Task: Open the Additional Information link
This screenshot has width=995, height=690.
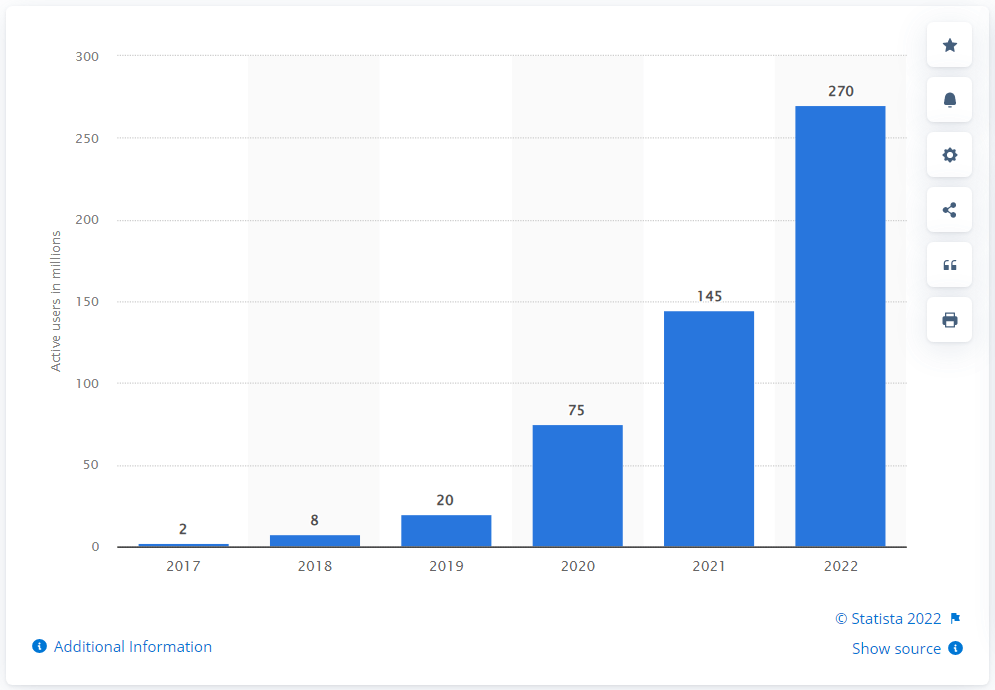Action: [x=133, y=646]
